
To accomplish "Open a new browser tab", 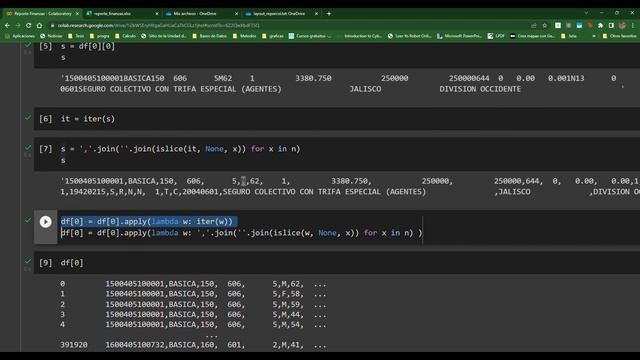I will click(329, 13).
